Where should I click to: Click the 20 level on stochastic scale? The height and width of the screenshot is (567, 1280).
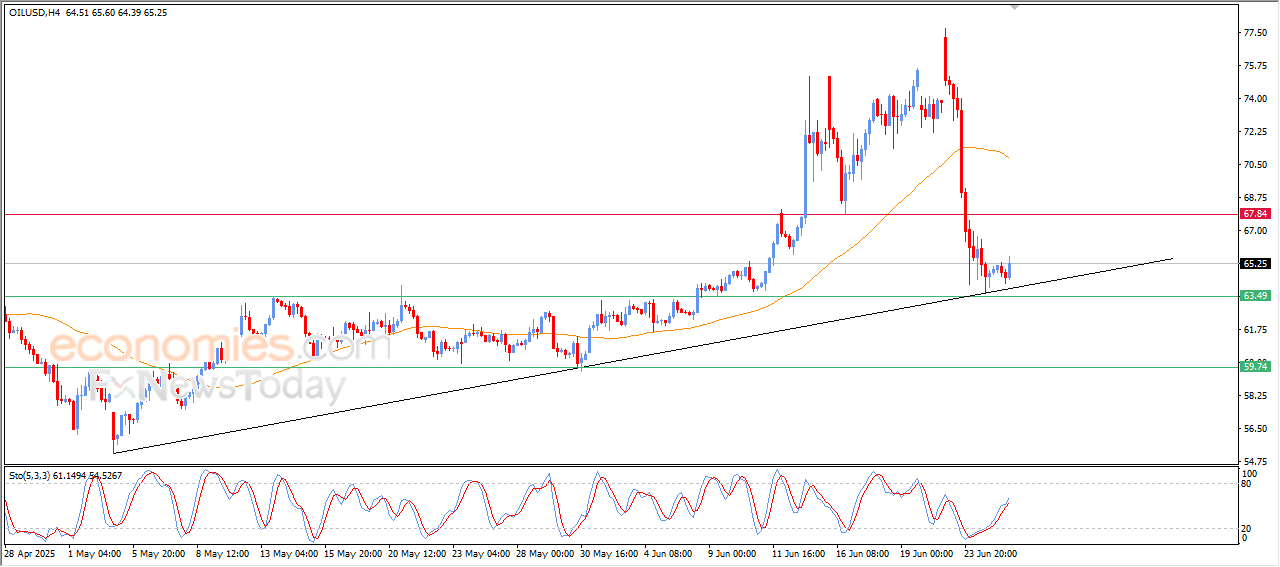pos(1248,527)
